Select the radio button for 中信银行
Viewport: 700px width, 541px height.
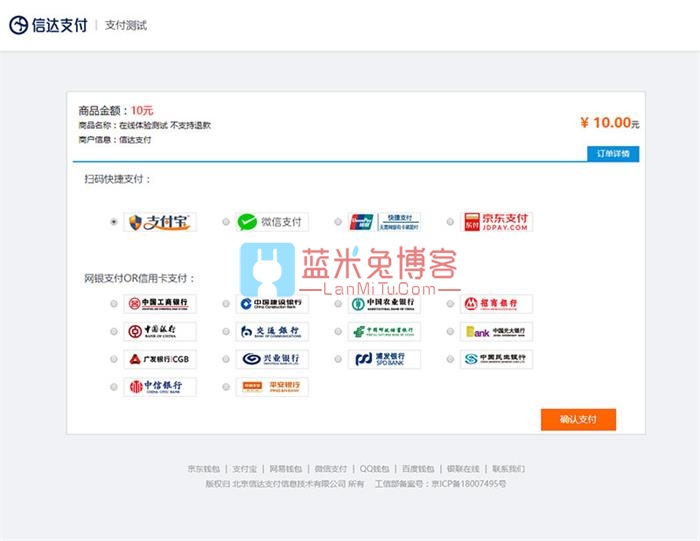coord(114,387)
